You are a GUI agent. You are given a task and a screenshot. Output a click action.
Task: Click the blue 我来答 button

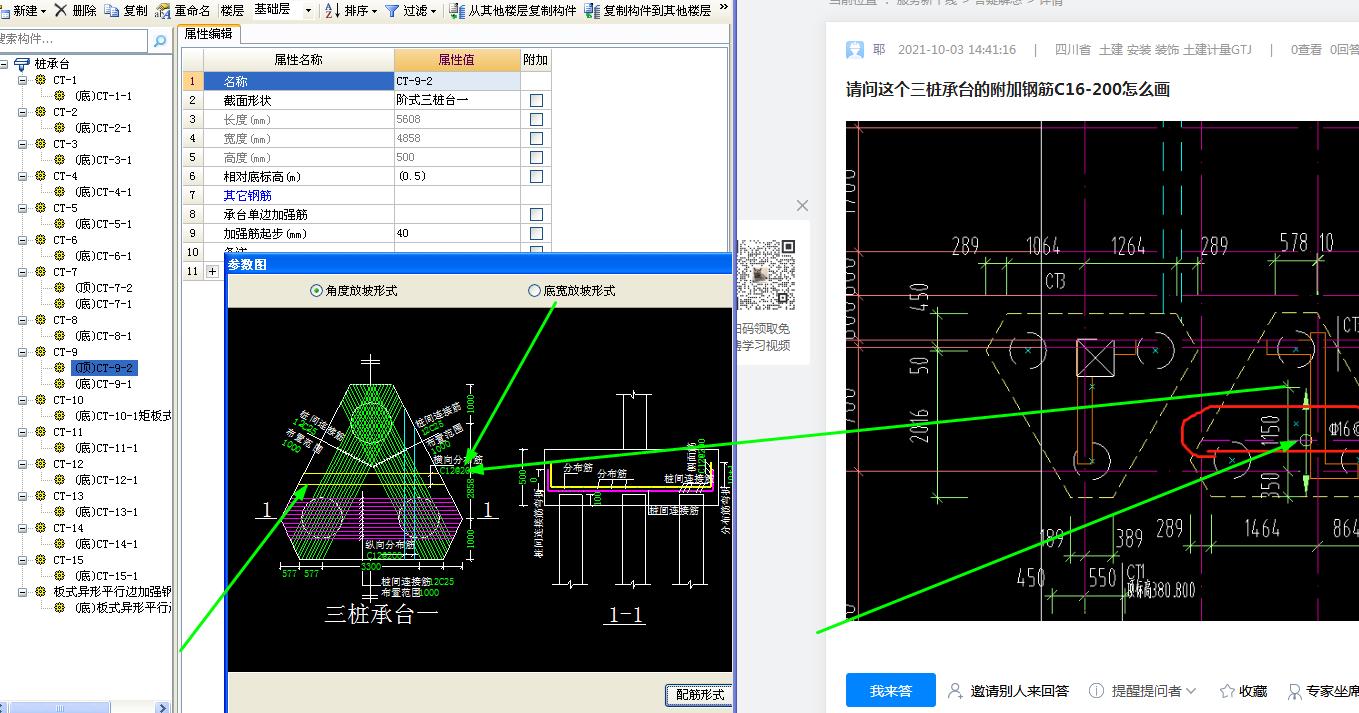coord(891,691)
